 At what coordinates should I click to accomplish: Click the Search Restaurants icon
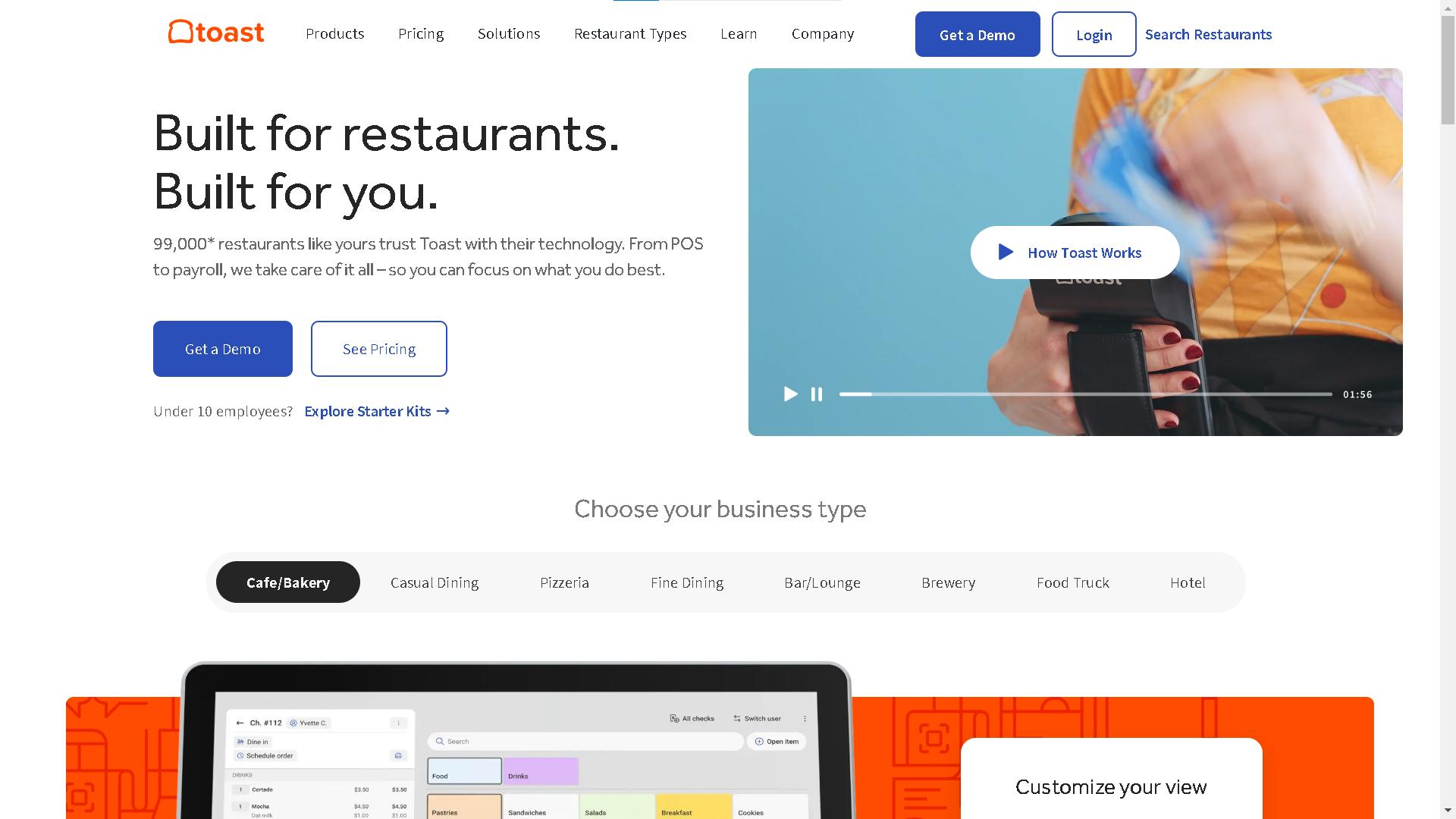[1208, 34]
